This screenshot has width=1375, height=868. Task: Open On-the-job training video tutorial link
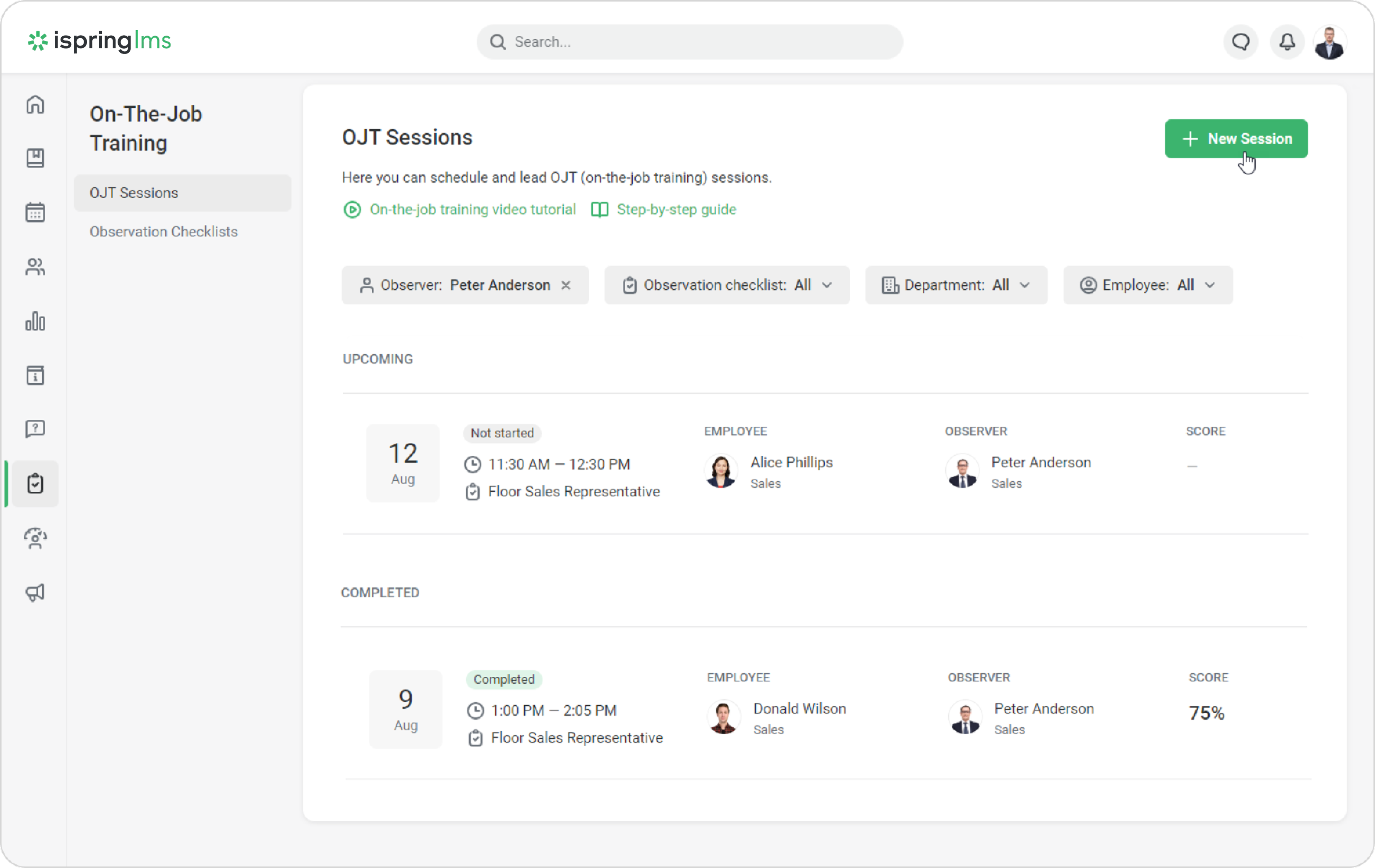(472, 210)
